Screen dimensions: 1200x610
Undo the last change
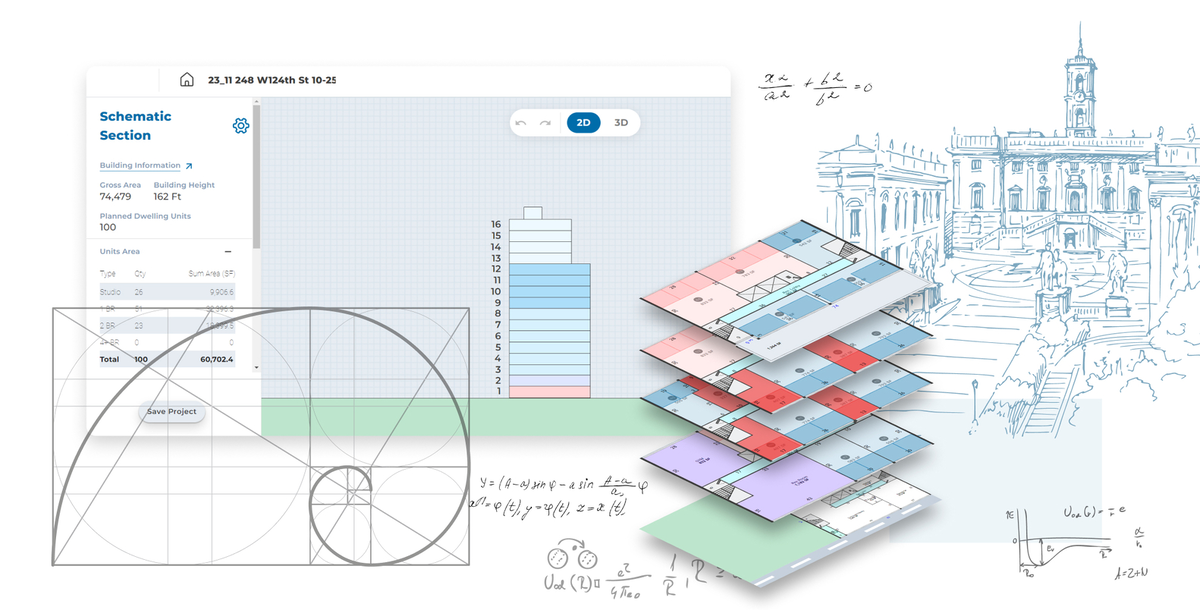[x=520, y=123]
